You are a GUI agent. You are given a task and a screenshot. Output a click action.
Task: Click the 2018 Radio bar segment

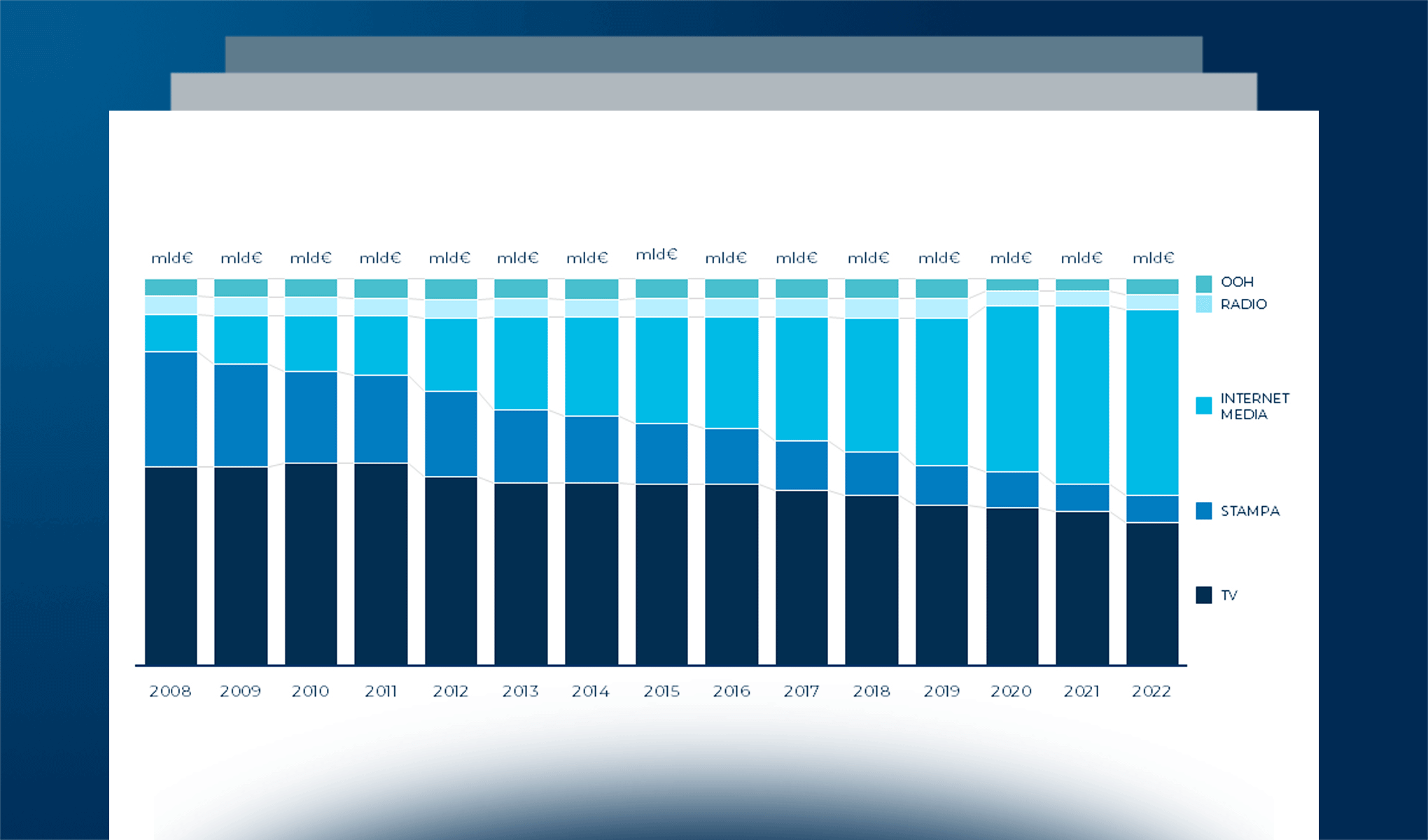[x=871, y=308]
